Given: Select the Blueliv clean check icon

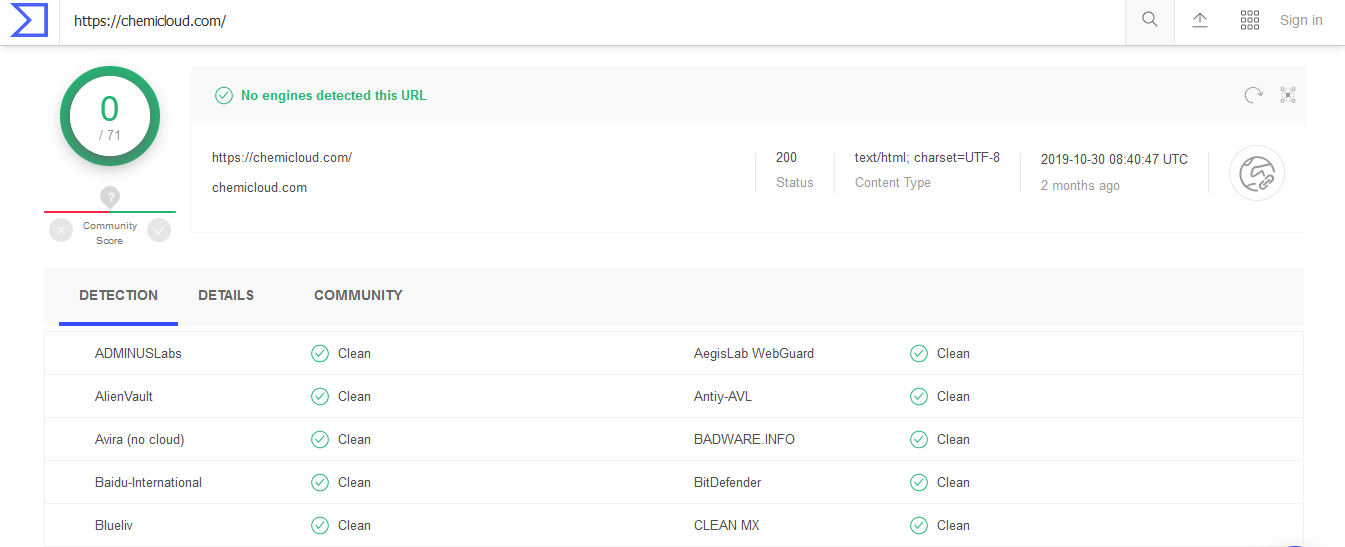Looking at the screenshot, I should (x=320, y=525).
